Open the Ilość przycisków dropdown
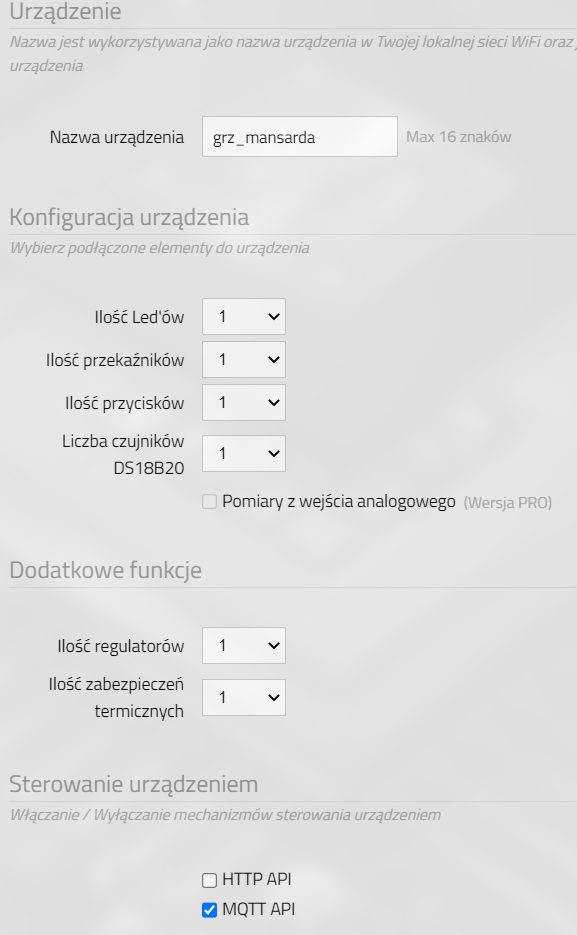The height and width of the screenshot is (935, 577). point(244,403)
